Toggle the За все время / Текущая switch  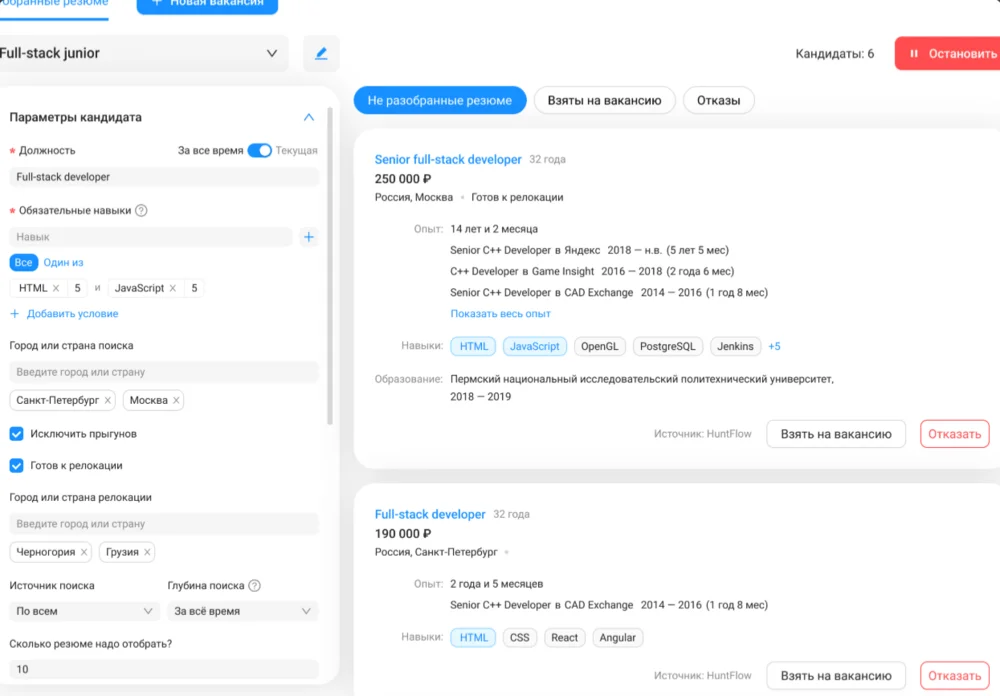pos(259,151)
